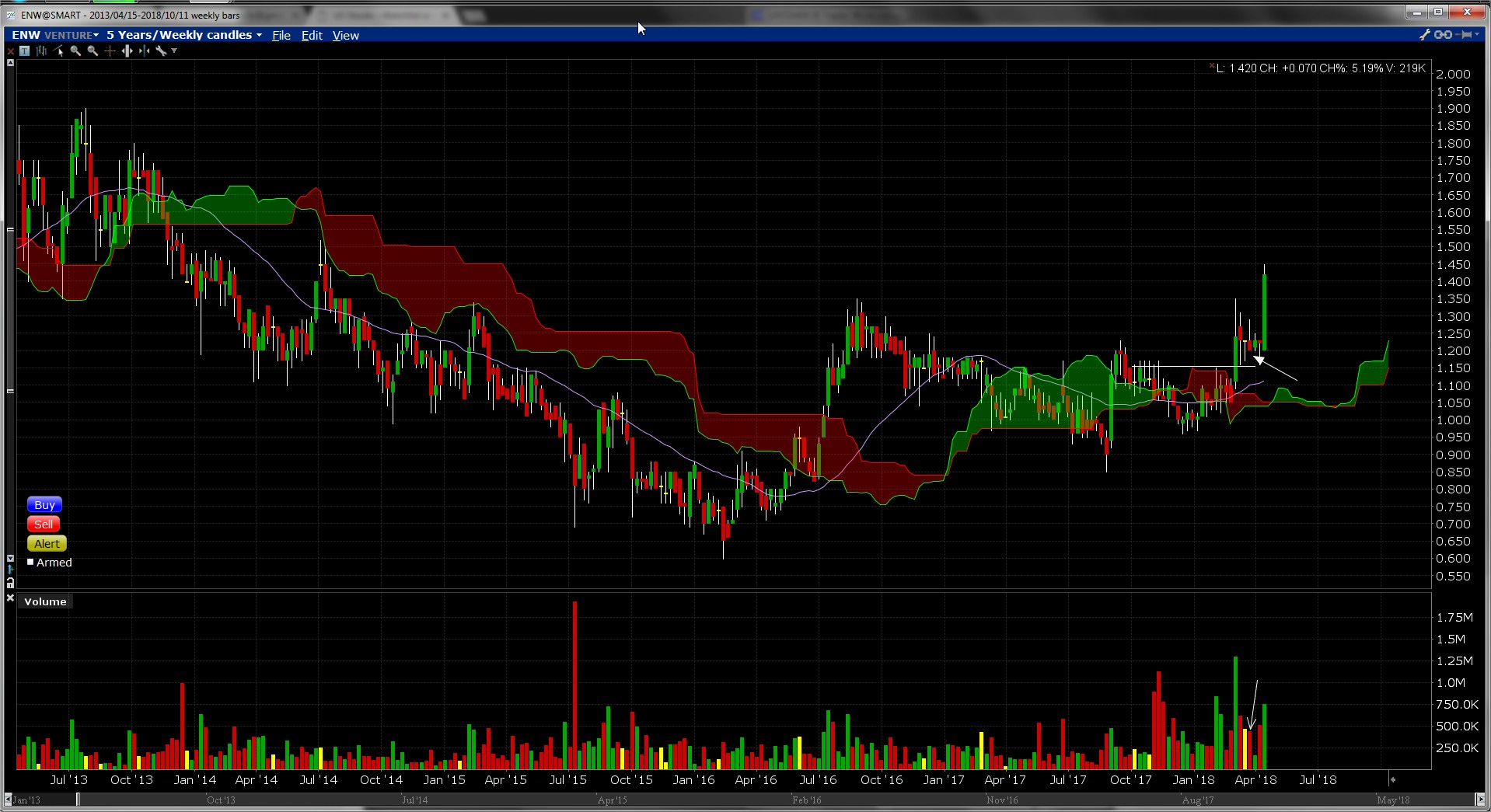1491x812 pixels.
Task: Activate the crosshair cursor tool
Action: pos(110,51)
